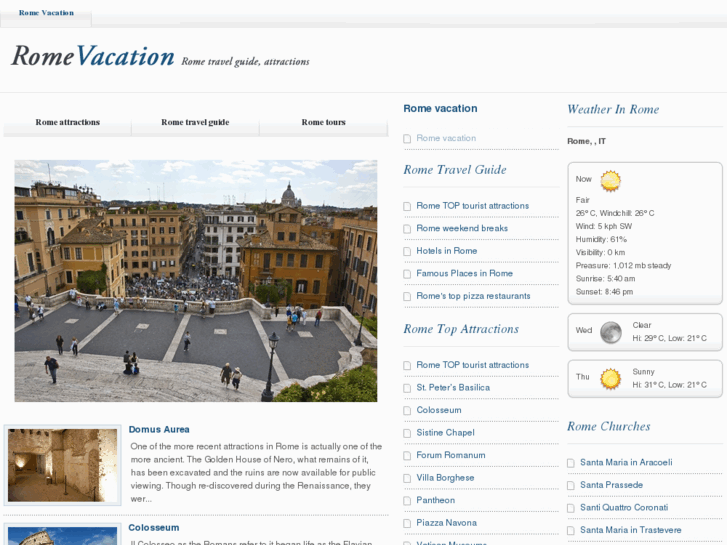Viewport: 727px width, 545px height.
Task: Open the Domus Aurea article title
Action: [x=159, y=430]
